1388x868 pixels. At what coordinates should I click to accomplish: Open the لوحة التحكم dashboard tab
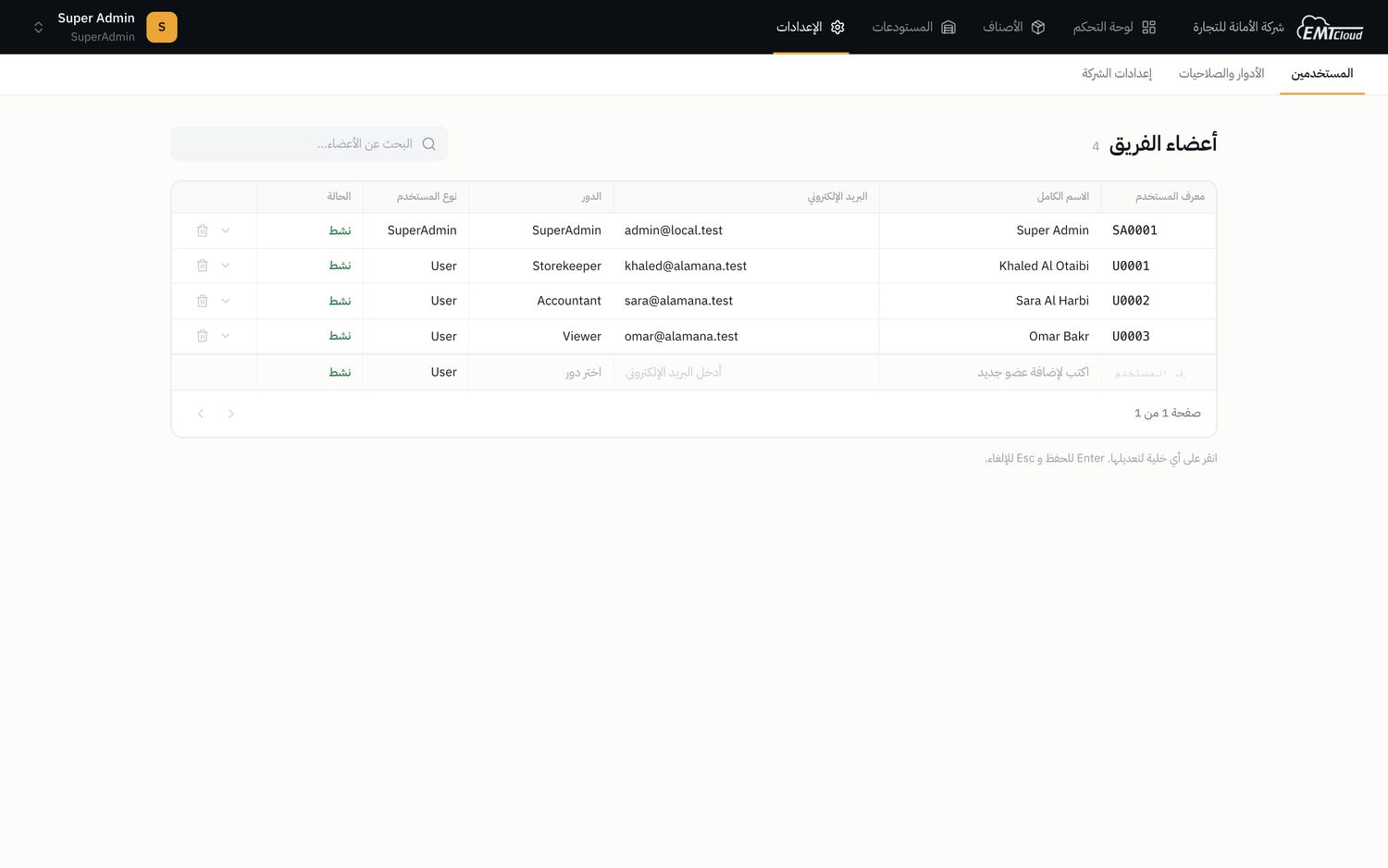pos(1114,27)
